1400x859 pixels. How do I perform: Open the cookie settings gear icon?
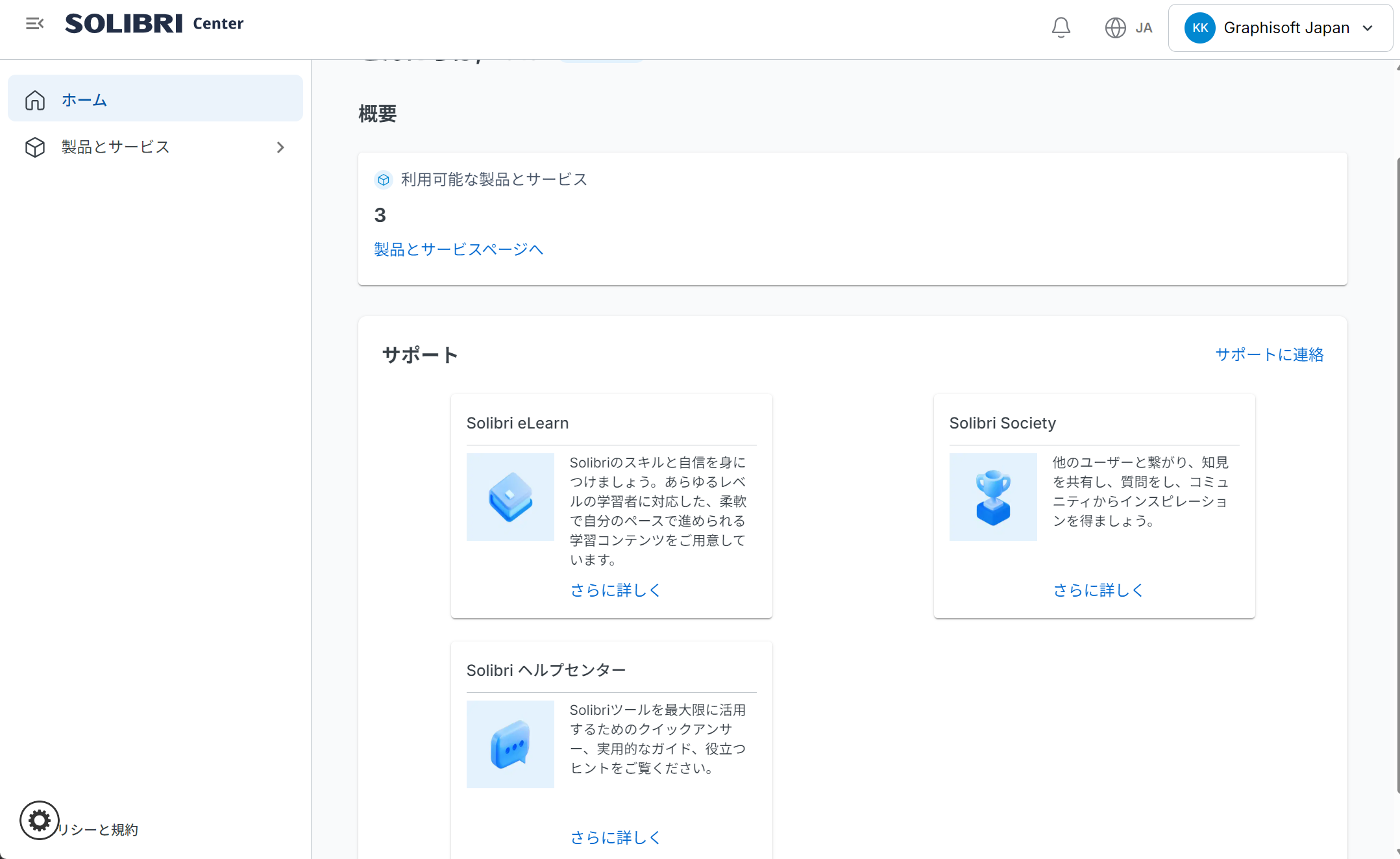coord(40,821)
